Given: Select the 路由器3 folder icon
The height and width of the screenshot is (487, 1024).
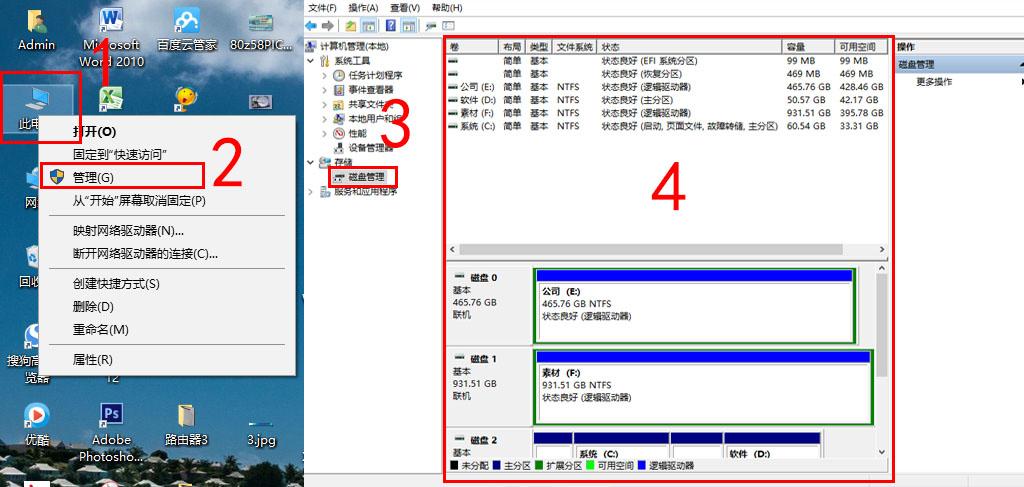Looking at the screenshot, I should (187, 424).
